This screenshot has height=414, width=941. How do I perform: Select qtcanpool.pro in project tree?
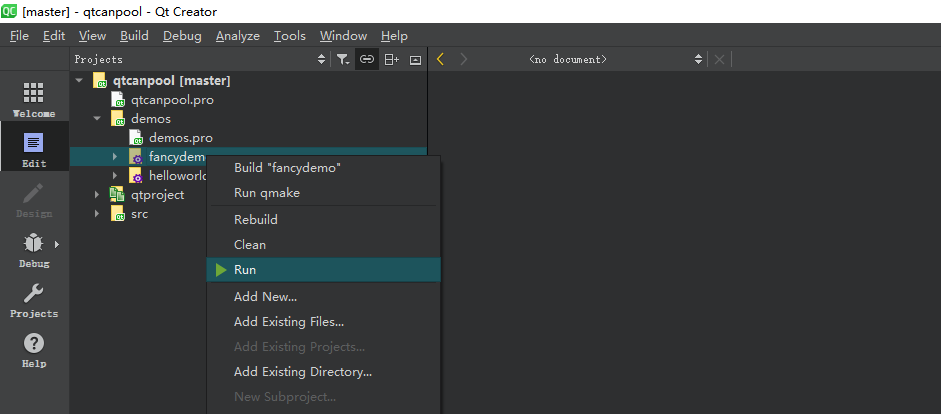[x=172, y=100]
